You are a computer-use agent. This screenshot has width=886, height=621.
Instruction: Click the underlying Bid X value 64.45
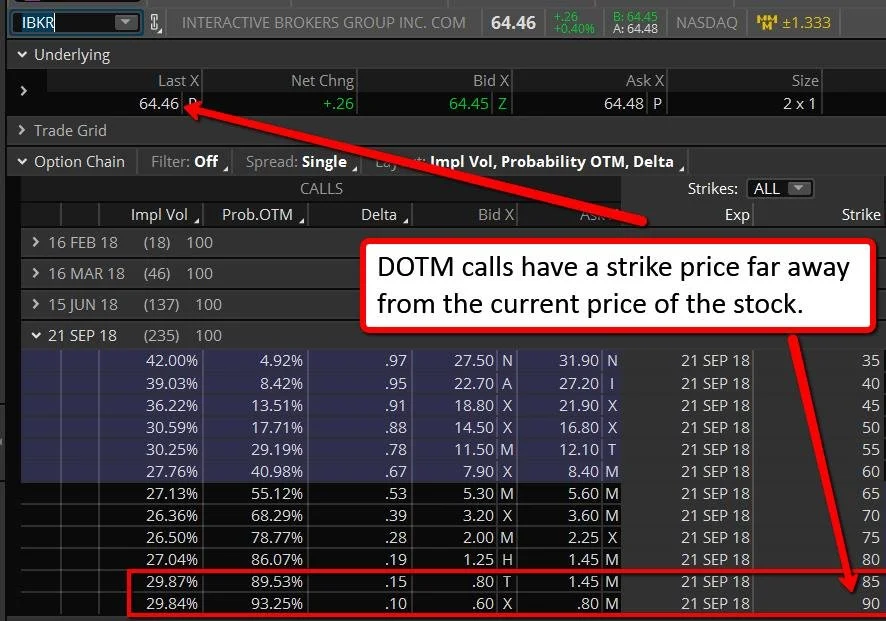point(468,104)
